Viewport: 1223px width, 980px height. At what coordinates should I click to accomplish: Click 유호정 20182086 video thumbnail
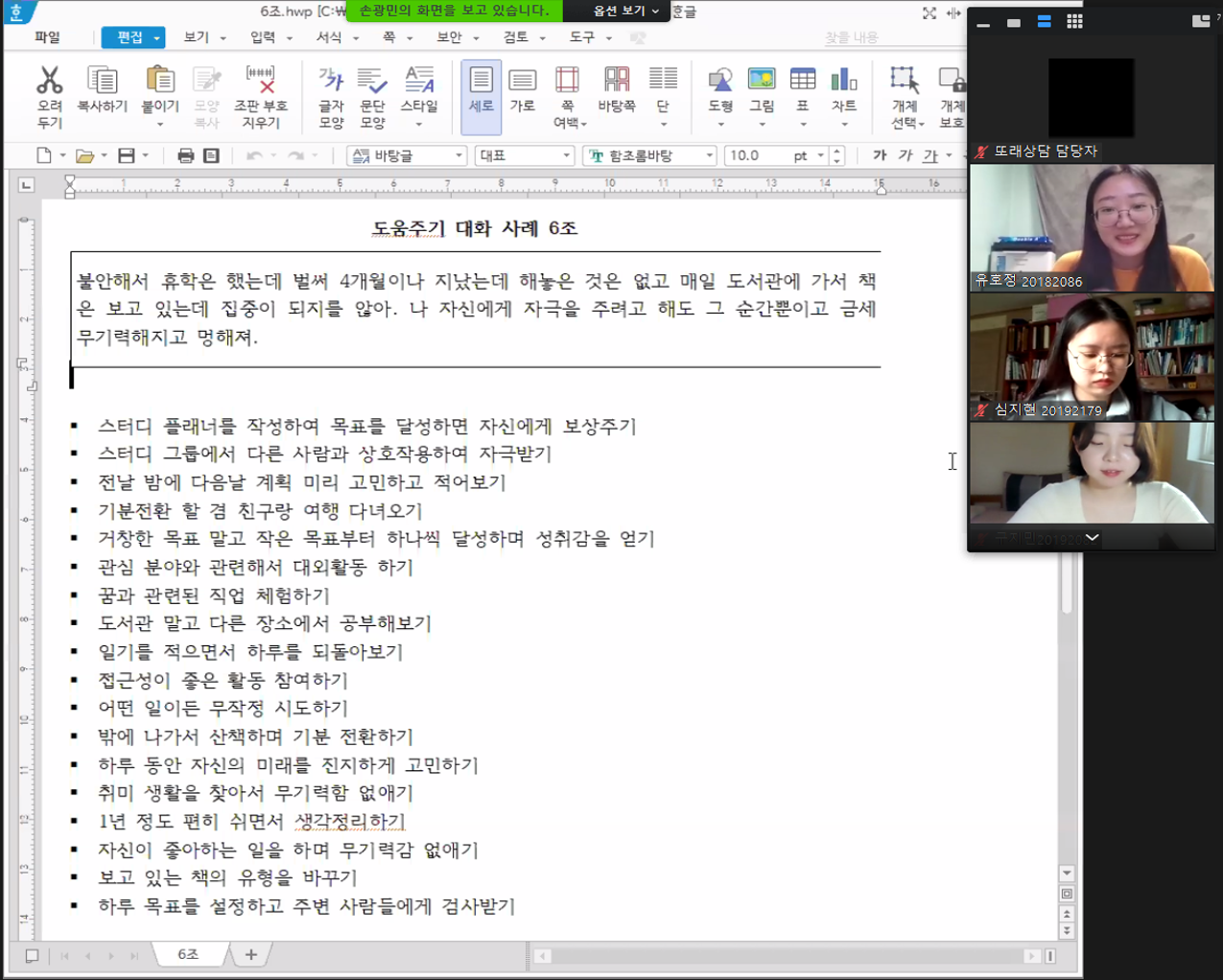tap(1092, 227)
